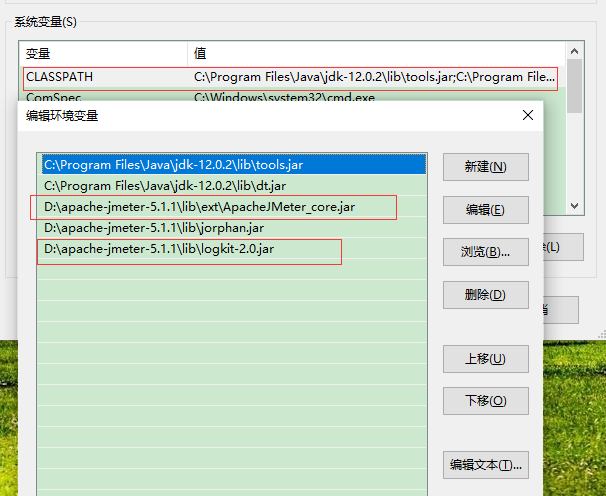Open the 浏览(B)... file browser
This screenshot has width=606, height=496.
485,252
